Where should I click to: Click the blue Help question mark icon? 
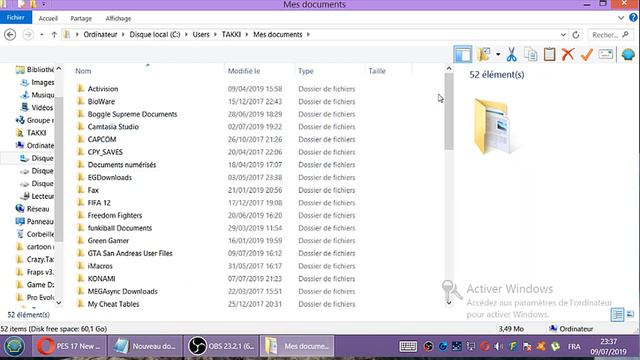[633, 18]
